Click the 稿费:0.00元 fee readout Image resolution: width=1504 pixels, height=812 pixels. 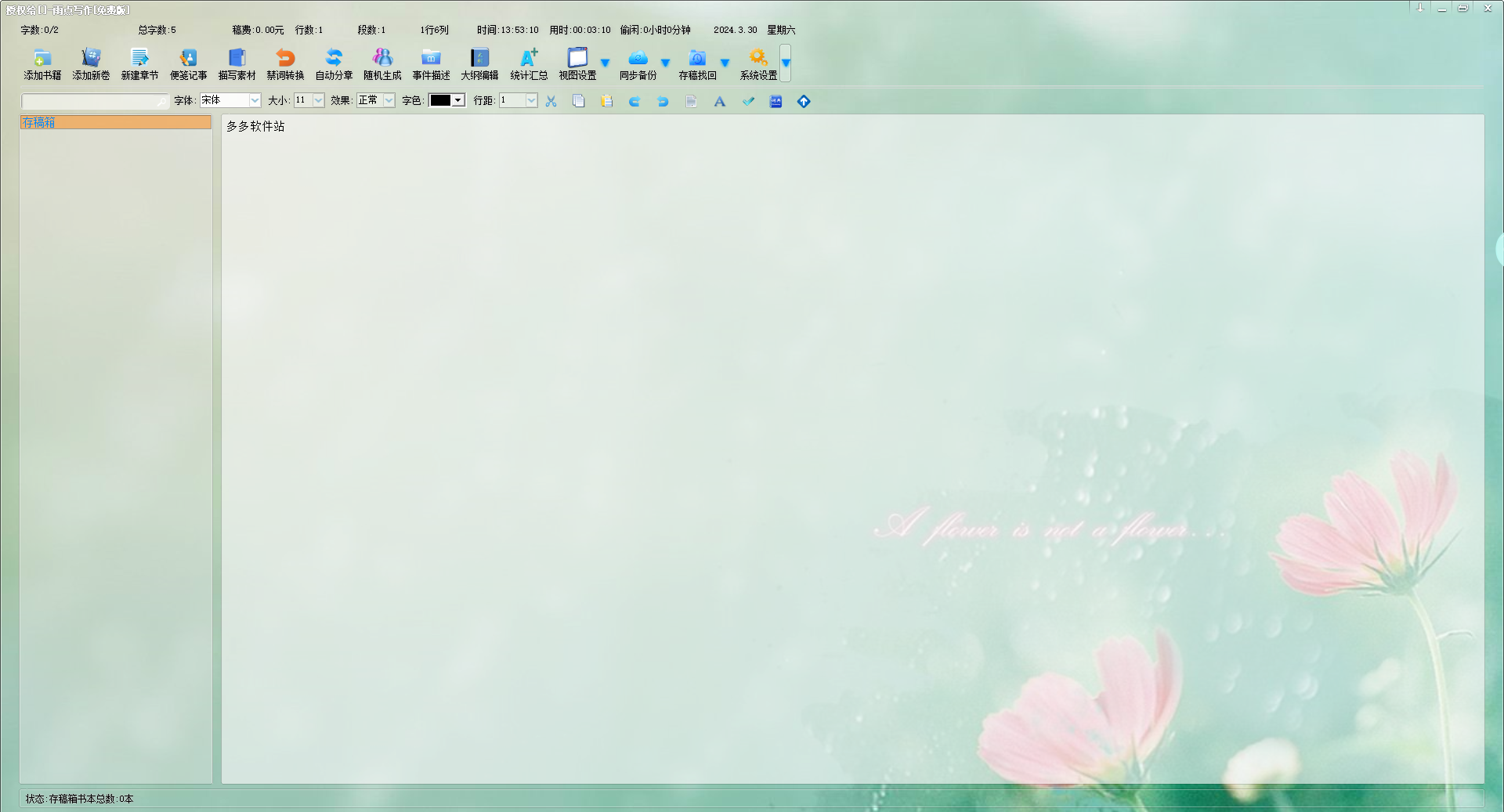click(258, 30)
